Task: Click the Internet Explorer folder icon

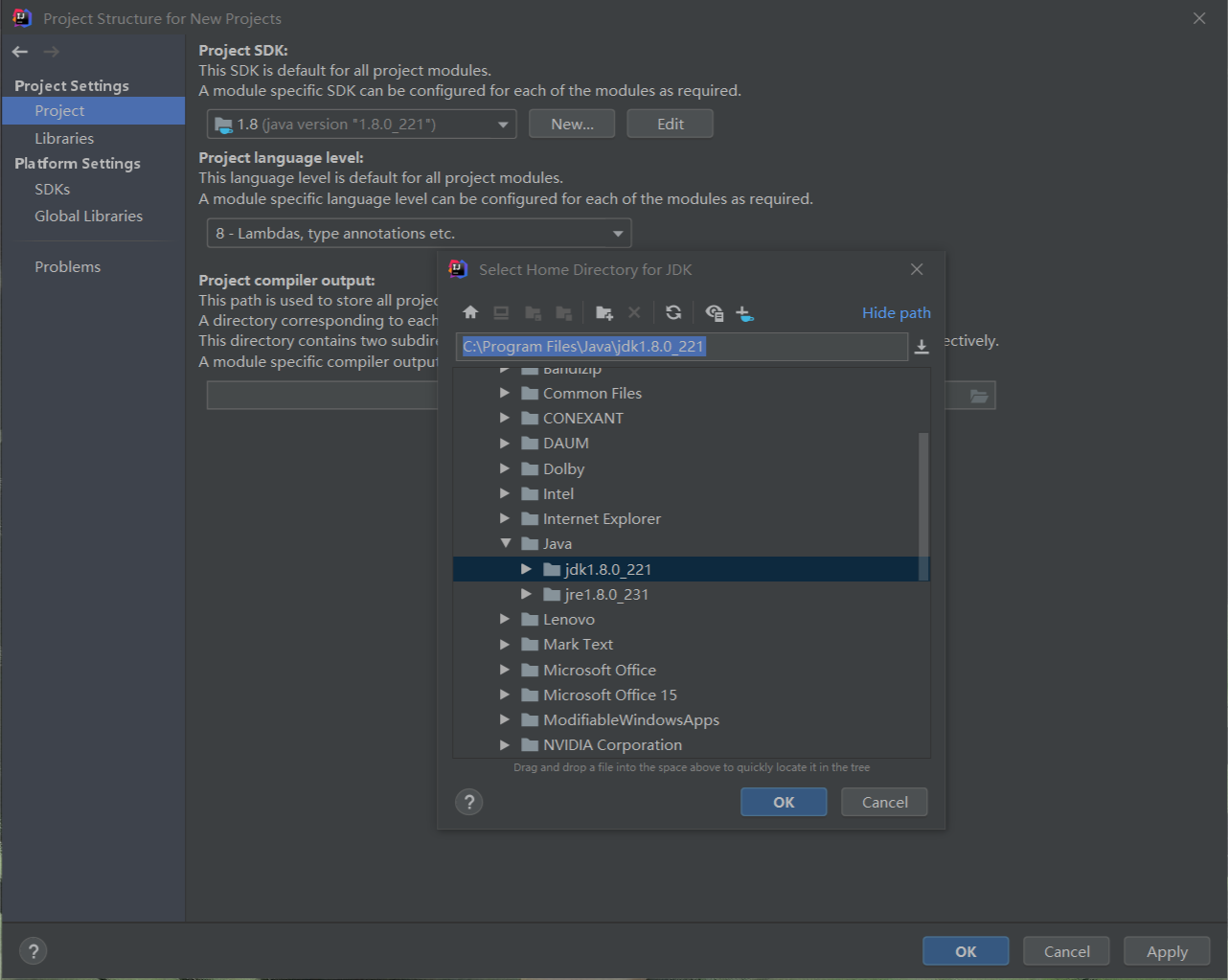Action: tap(530, 518)
